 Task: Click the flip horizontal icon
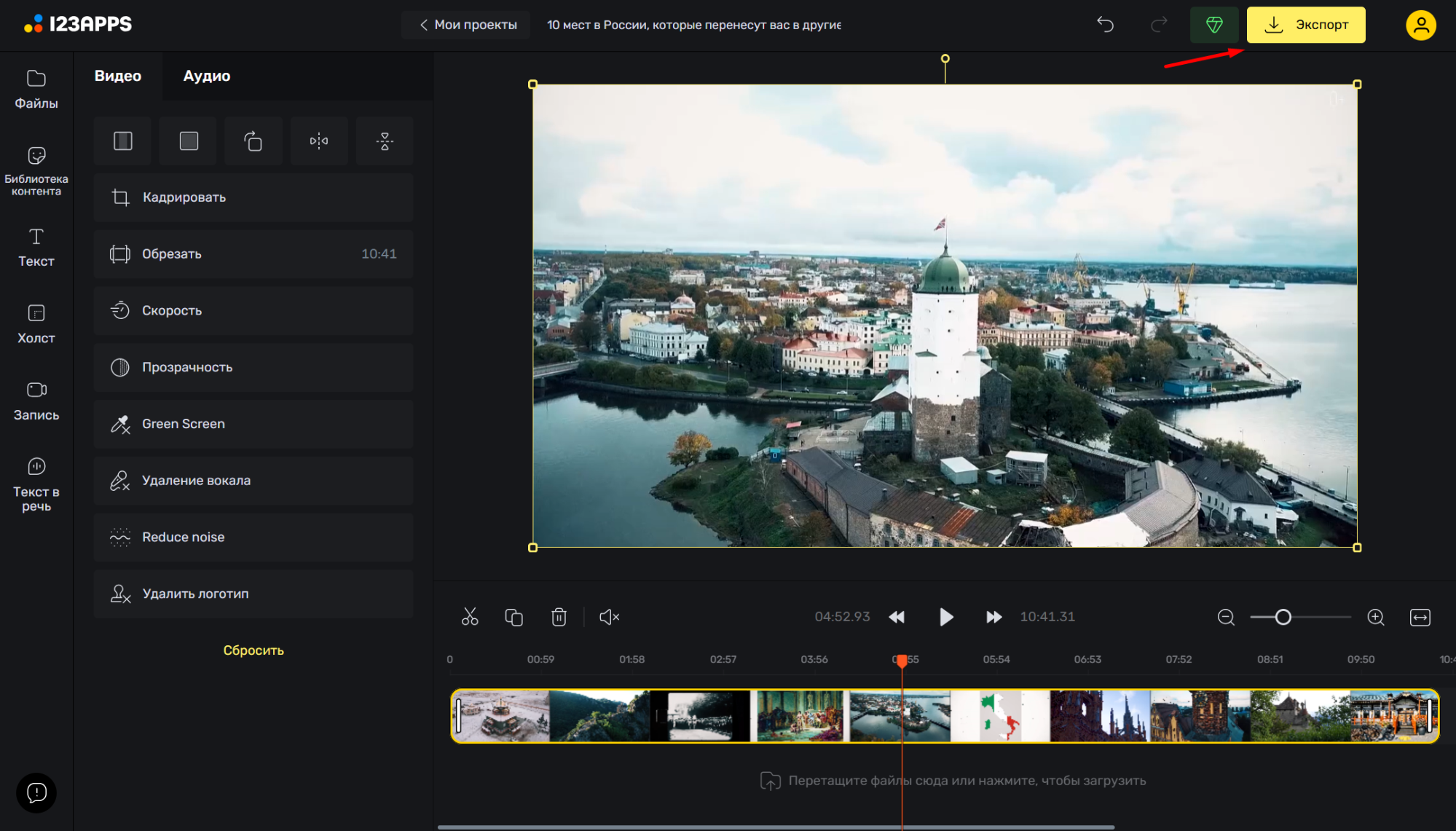(x=319, y=141)
